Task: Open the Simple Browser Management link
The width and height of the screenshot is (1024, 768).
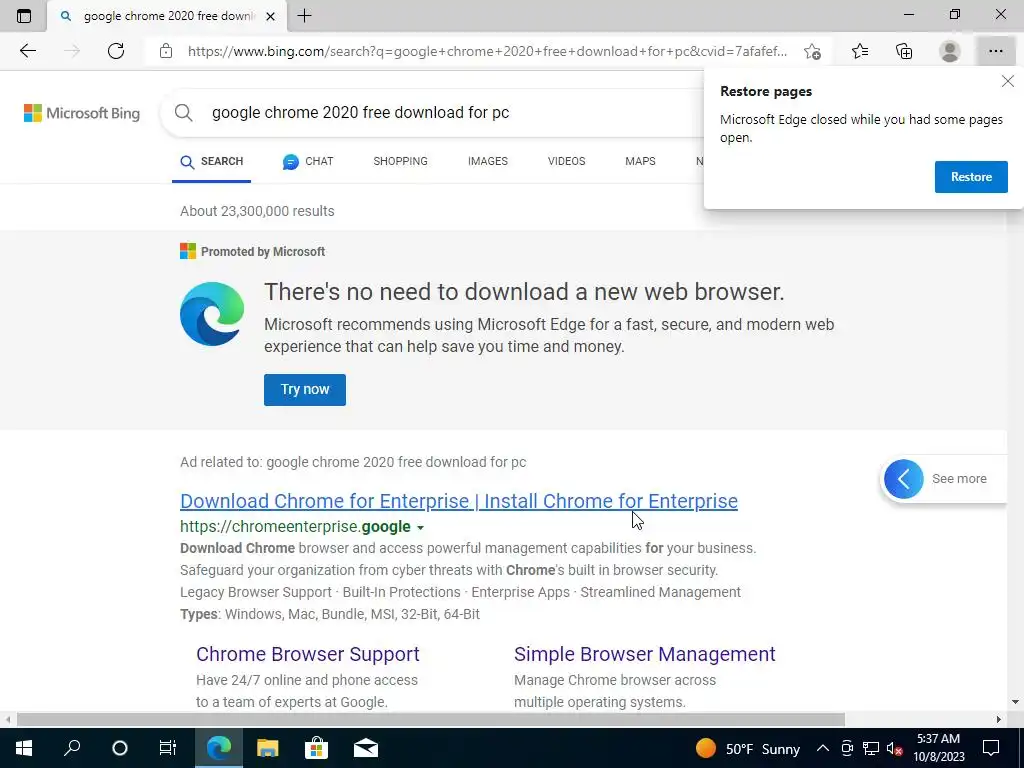Action: tap(645, 654)
